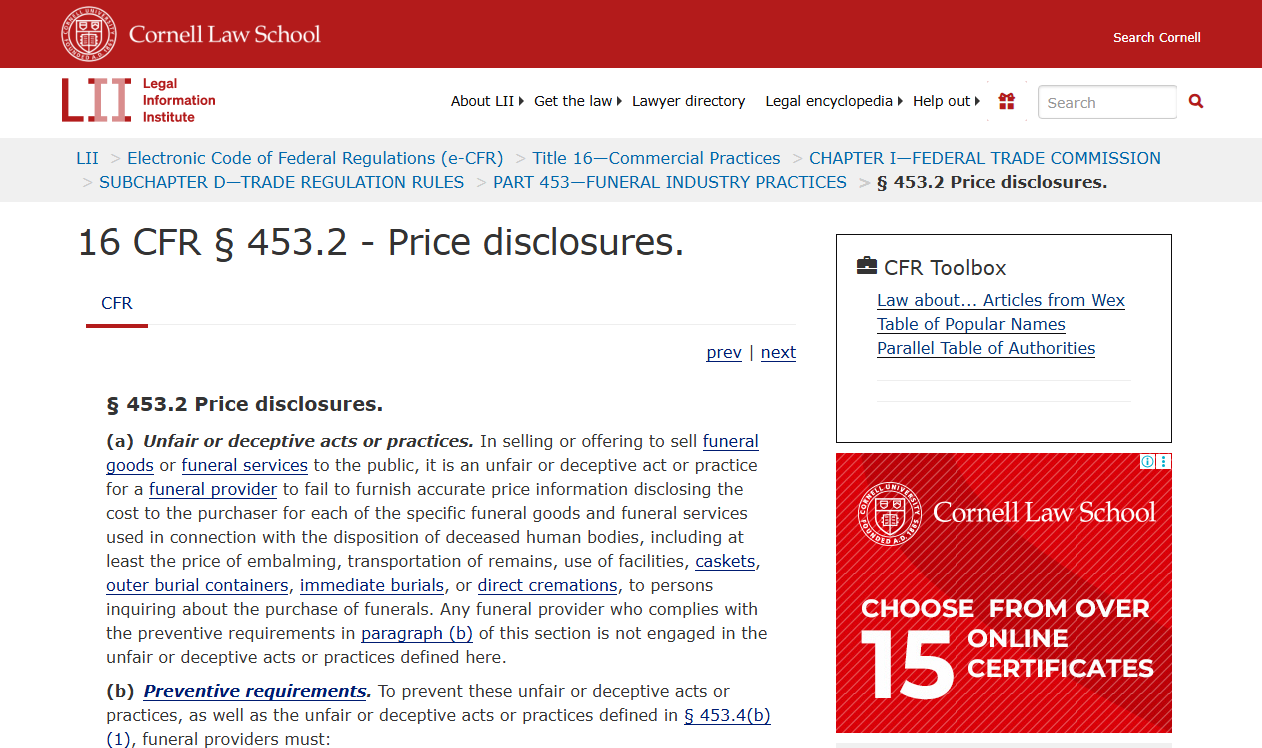Open the Cornell Law School online certificates ad
Viewport: 1262px width, 748px height.
(x=1003, y=593)
